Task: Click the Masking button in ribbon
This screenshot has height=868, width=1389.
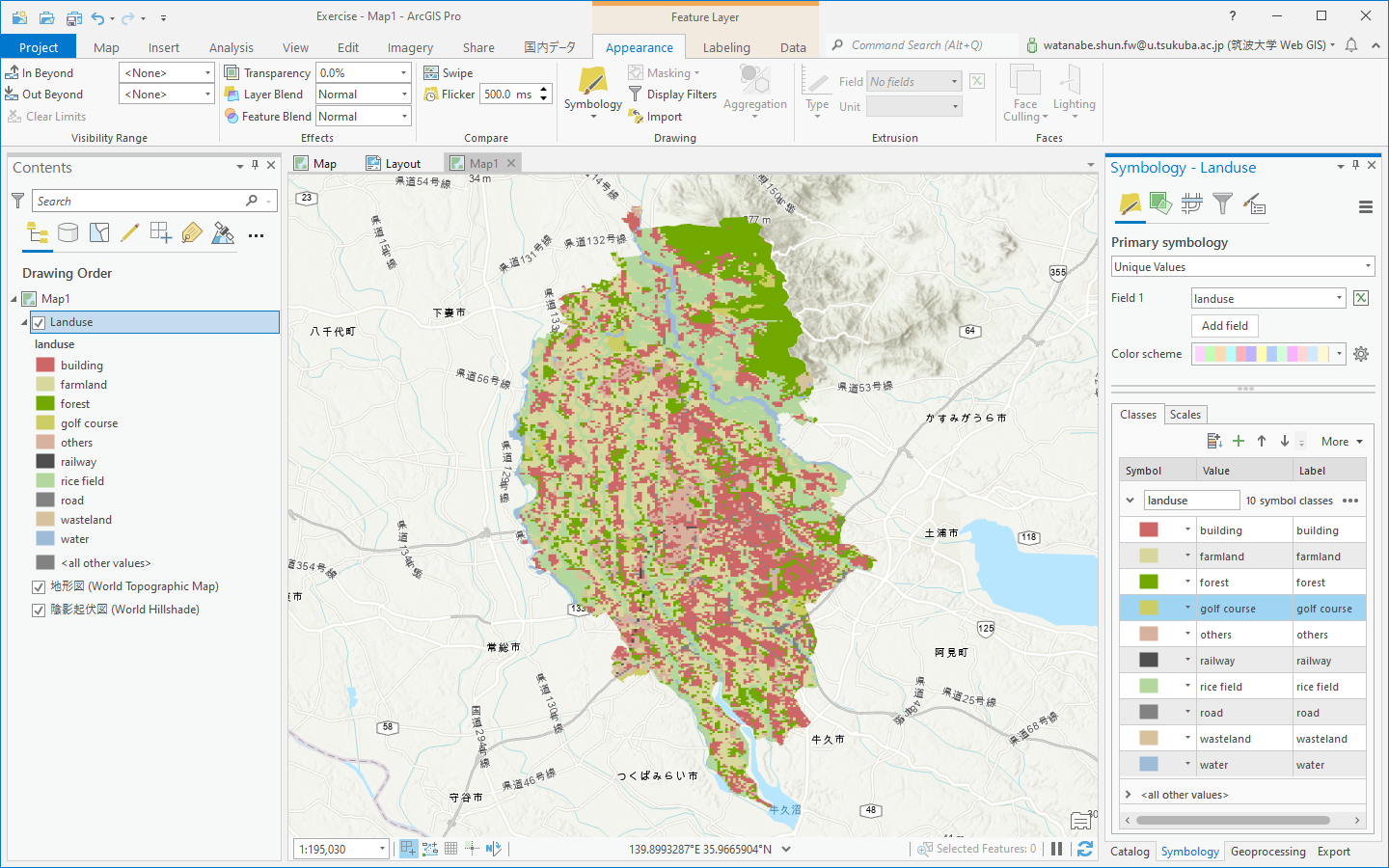Action: [664, 73]
